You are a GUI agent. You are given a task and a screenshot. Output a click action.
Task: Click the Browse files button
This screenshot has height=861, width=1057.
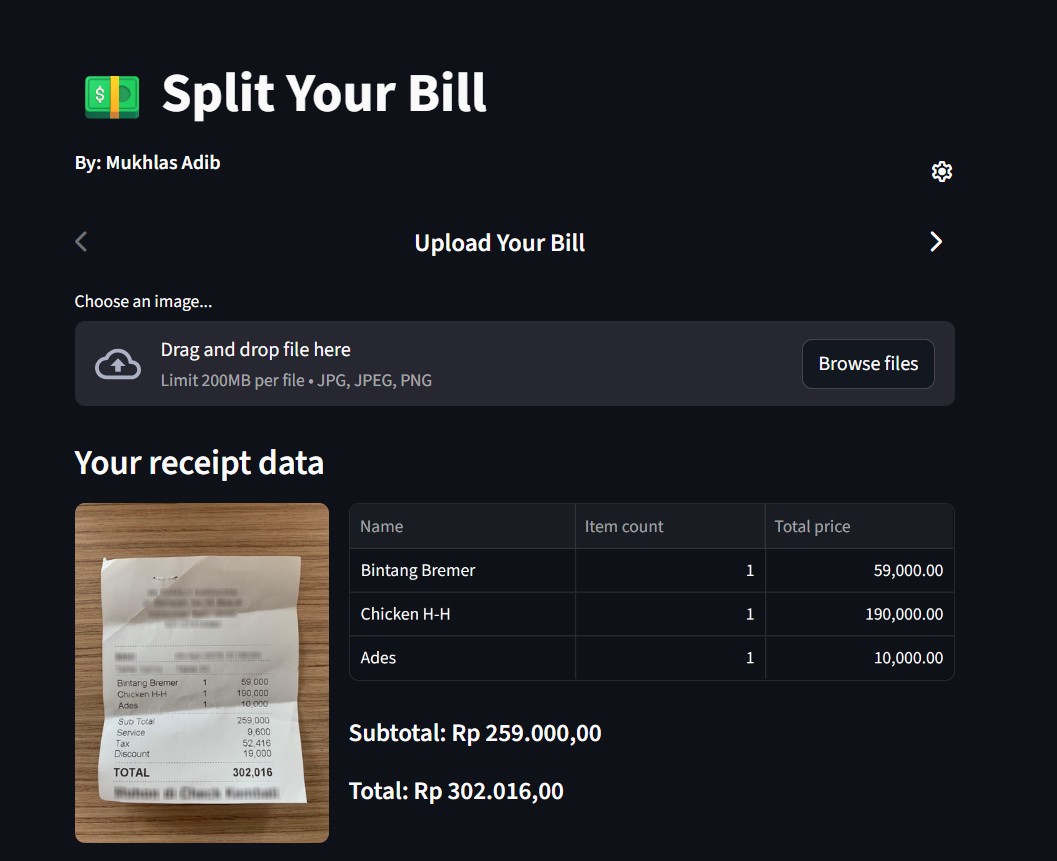(867, 363)
